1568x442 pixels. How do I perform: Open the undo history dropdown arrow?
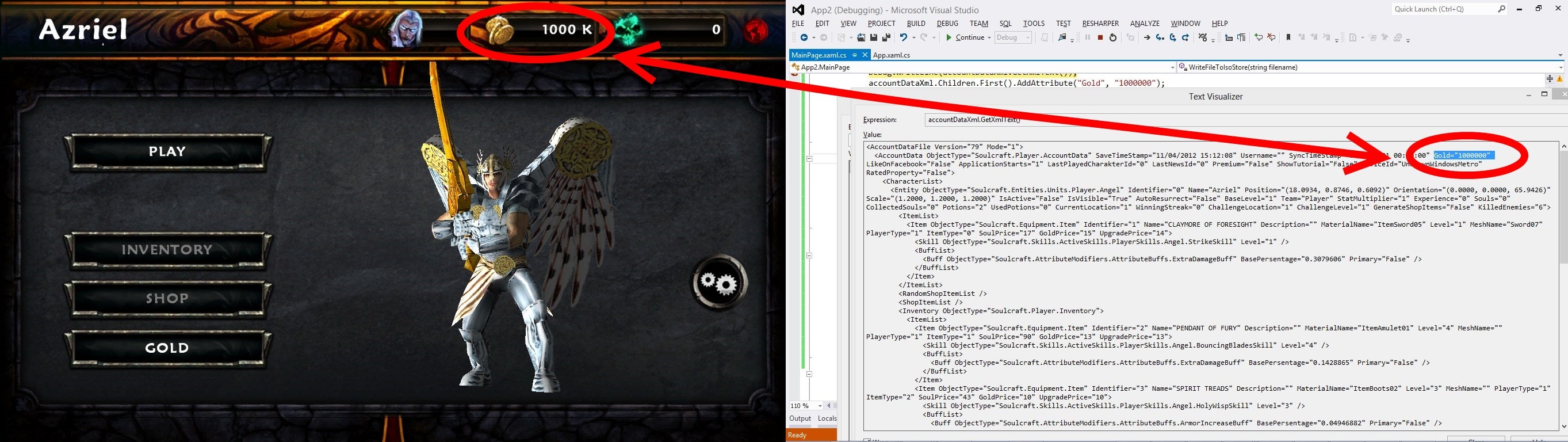(x=914, y=38)
